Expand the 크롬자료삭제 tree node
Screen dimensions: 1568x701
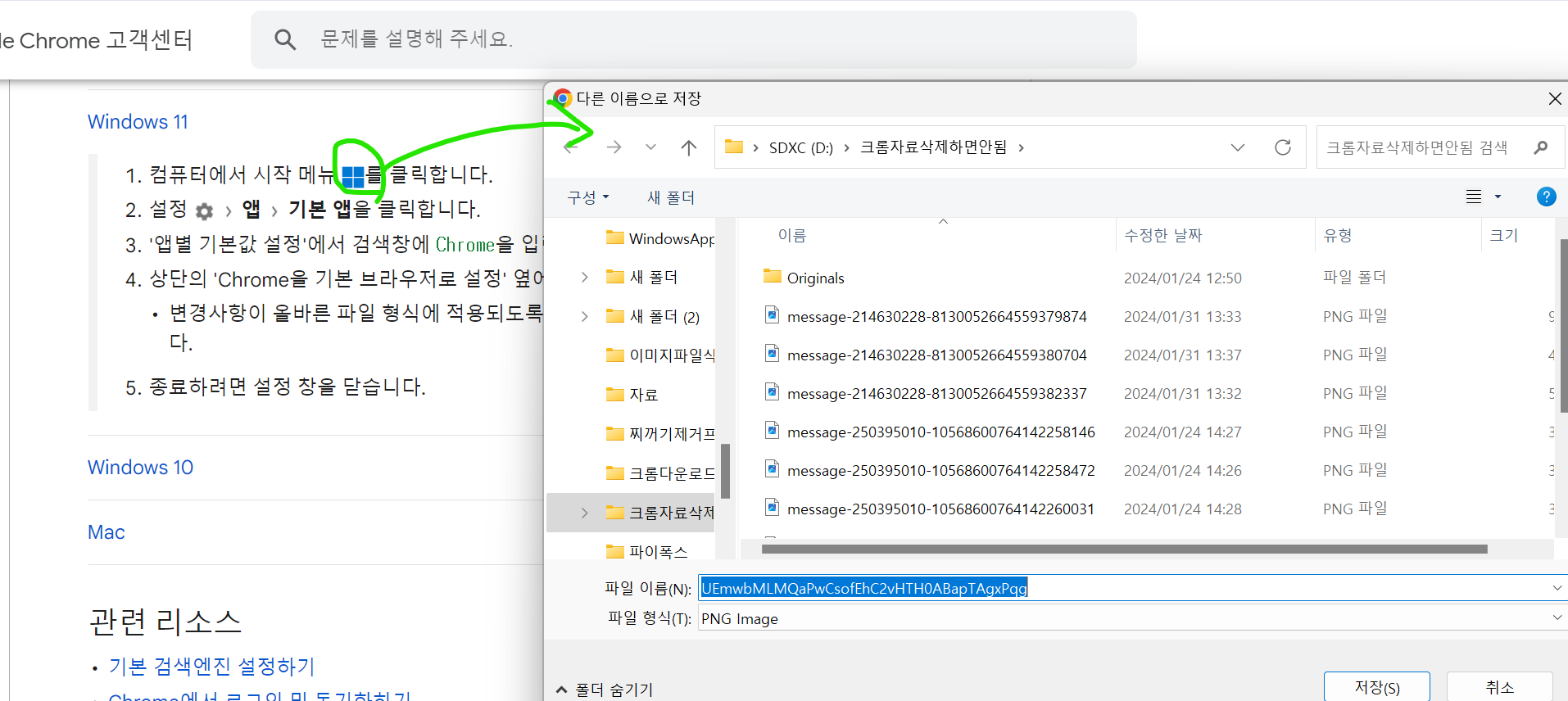click(x=584, y=513)
